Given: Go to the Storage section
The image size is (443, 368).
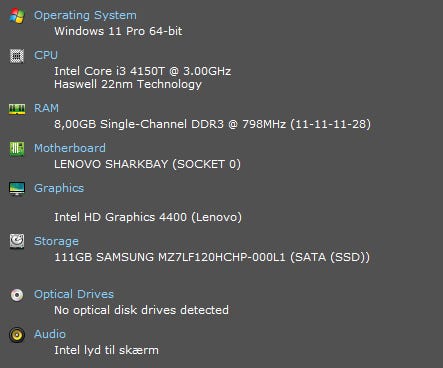Looking at the screenshot, I should pyautogui.click(x=56, y=241).
